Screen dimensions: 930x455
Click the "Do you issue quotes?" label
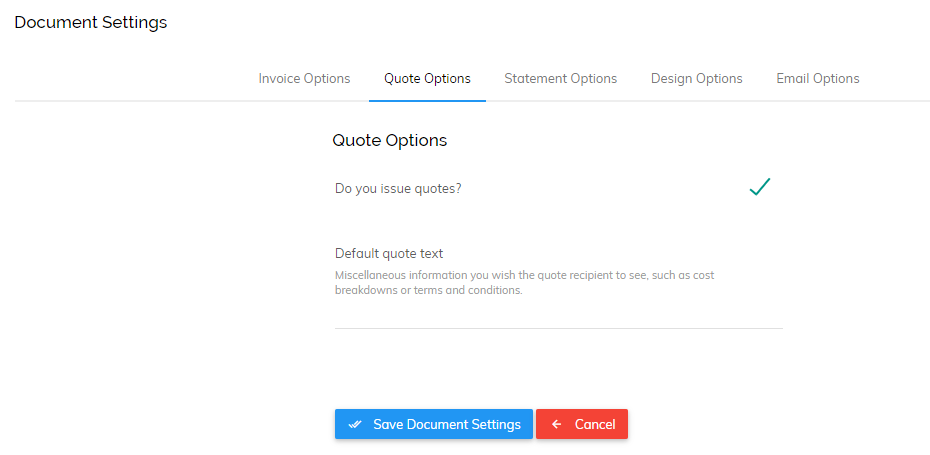coord(399,189)
